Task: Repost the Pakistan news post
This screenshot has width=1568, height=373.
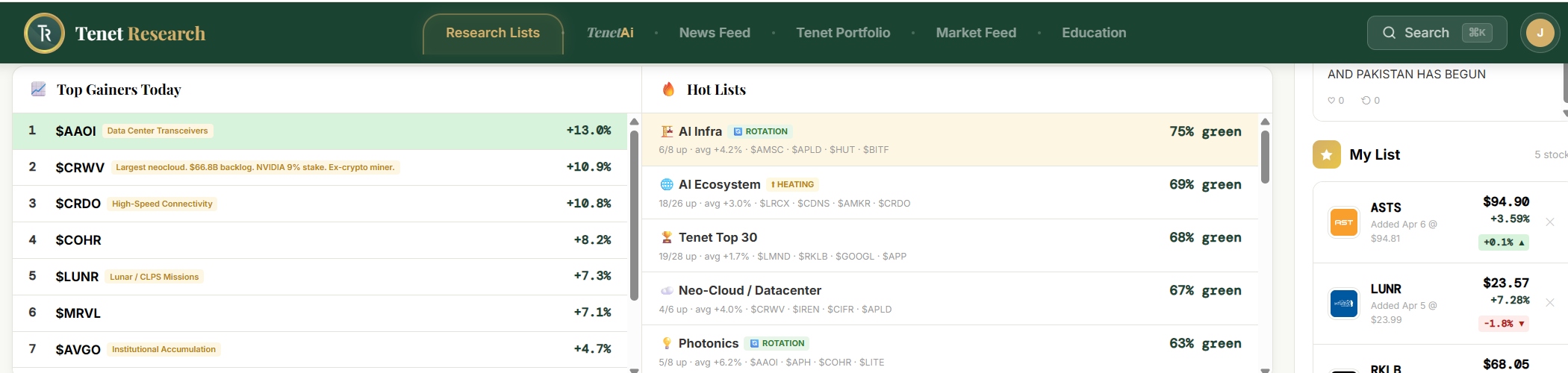Action: point(1370,100)
